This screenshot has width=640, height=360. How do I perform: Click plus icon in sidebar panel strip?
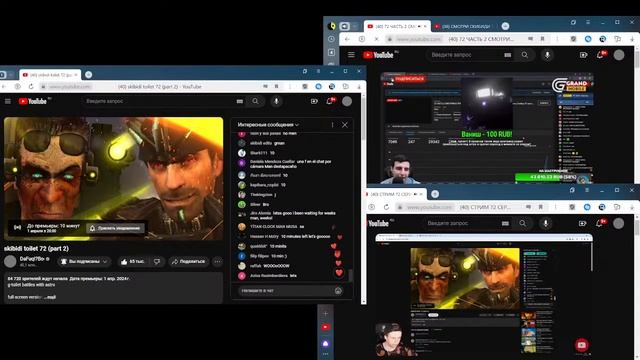click(x=325, y=313)
